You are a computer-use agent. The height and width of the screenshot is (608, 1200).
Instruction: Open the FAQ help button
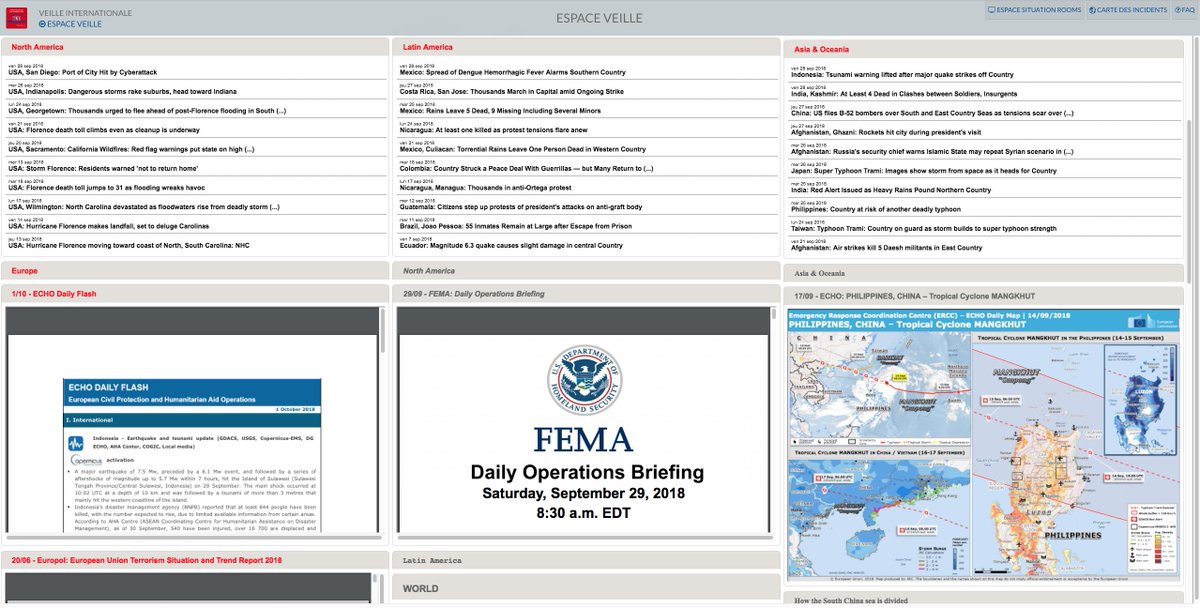1184,10
